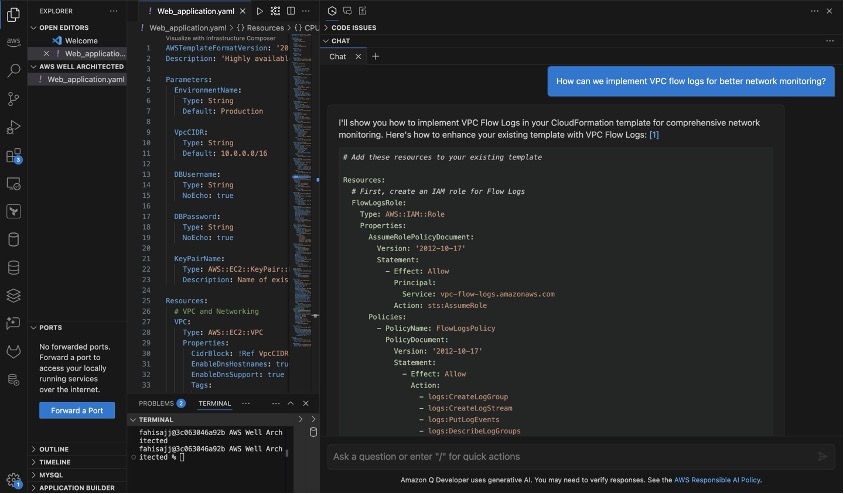Click line 25 'Resources:' in the editor
Screen dimensions: 844x494
pyautogui.click(x=186, y=301)
